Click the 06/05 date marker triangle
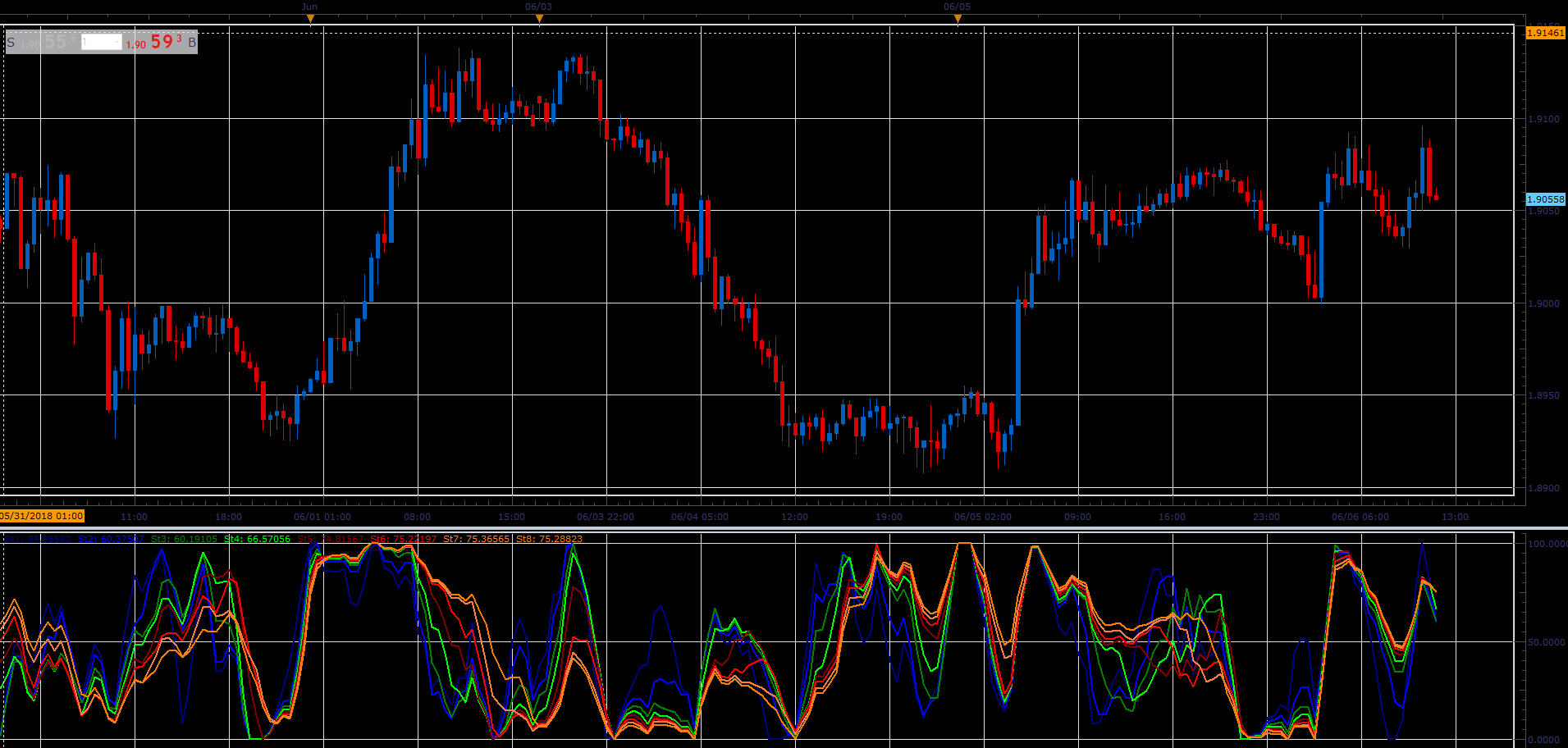This screenshot has width=1568, height=748. coord(958,19)
